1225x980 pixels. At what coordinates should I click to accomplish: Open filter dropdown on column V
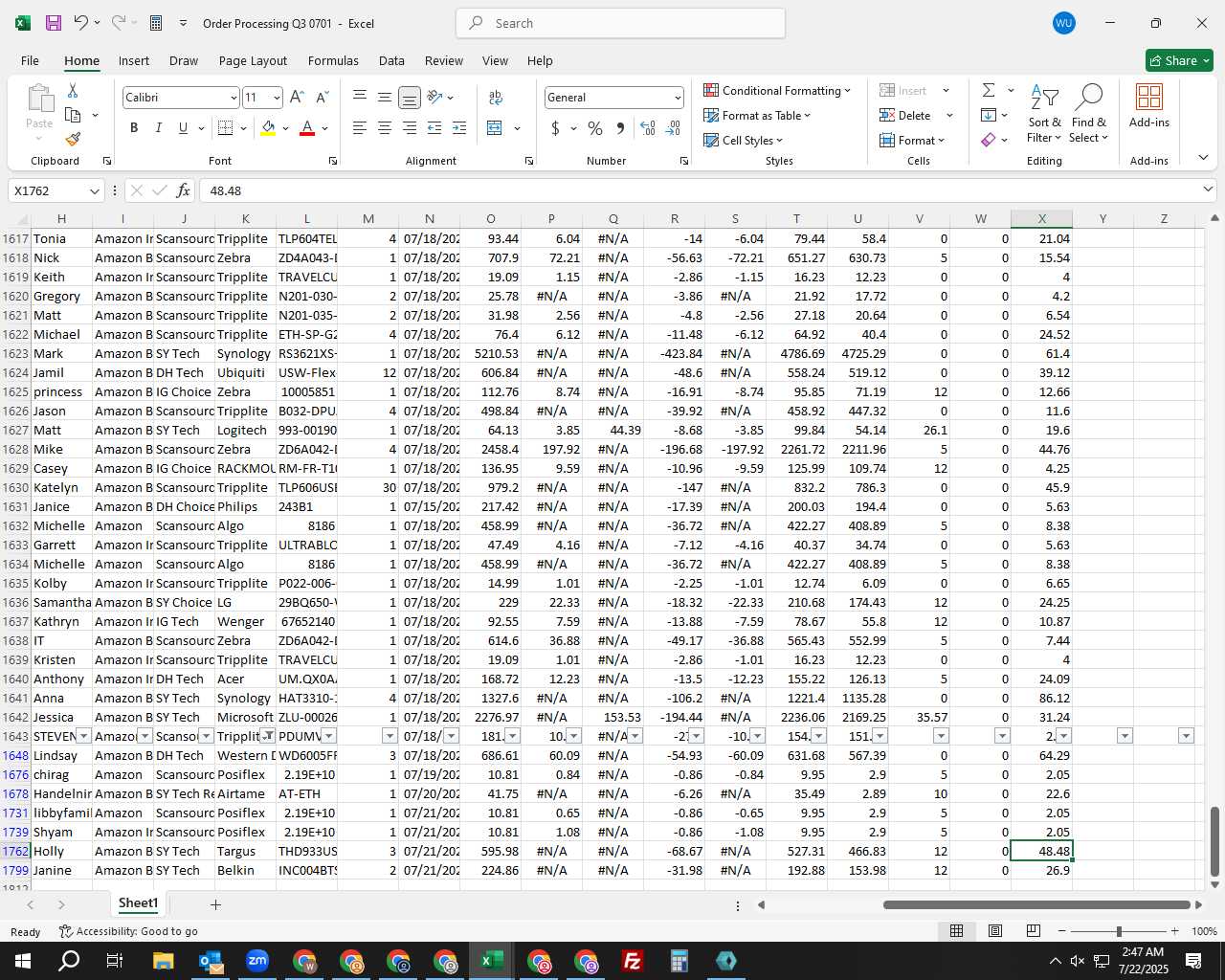(941, 736)
